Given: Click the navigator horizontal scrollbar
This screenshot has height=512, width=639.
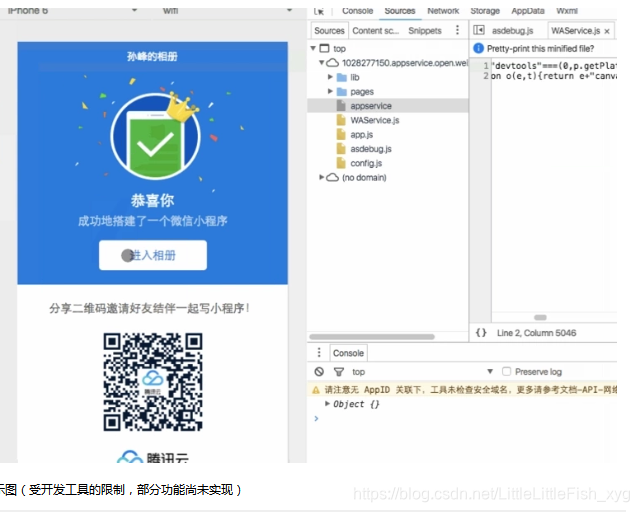Looking at the screenshot, I should 372,337.
